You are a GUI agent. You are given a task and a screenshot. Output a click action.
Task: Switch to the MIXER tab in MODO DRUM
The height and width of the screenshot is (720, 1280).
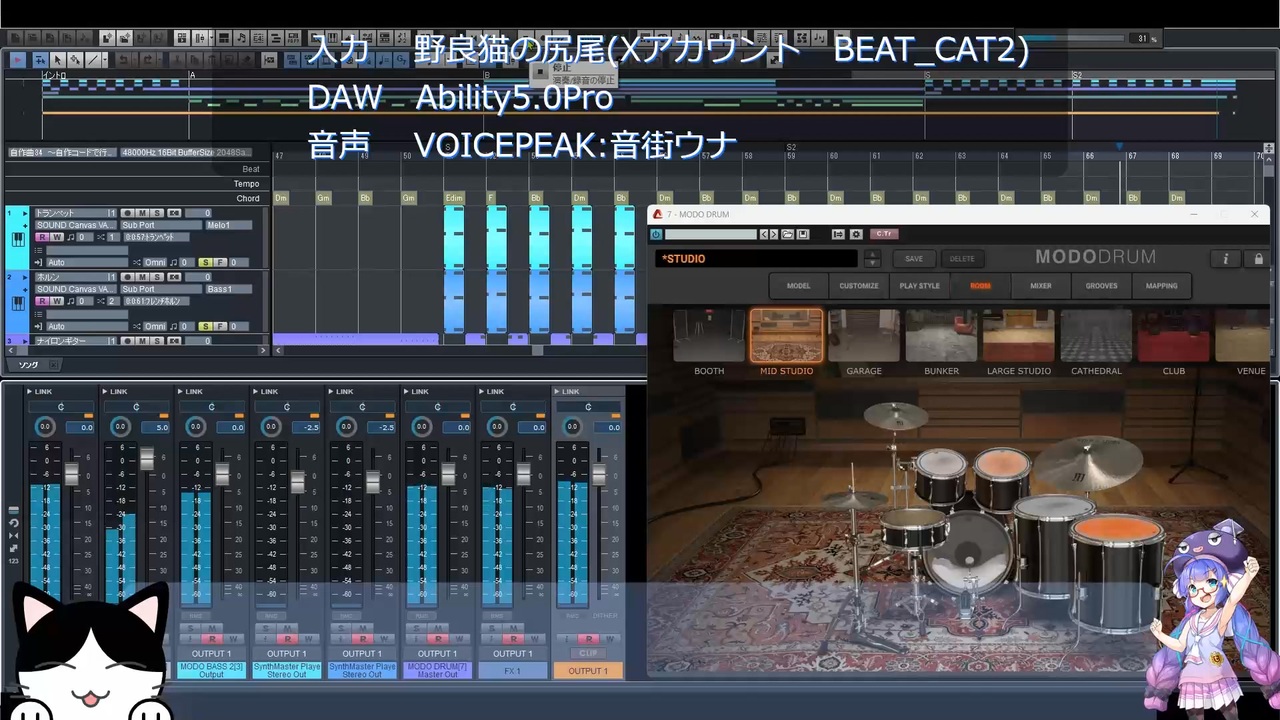tap(1041, 286)
